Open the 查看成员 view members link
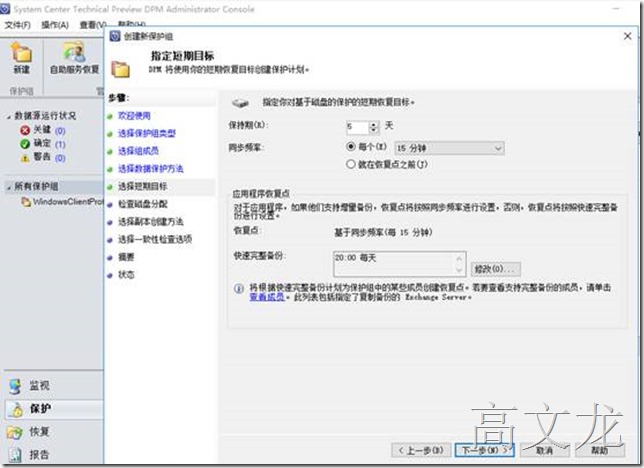 click(x=267, y=297)
